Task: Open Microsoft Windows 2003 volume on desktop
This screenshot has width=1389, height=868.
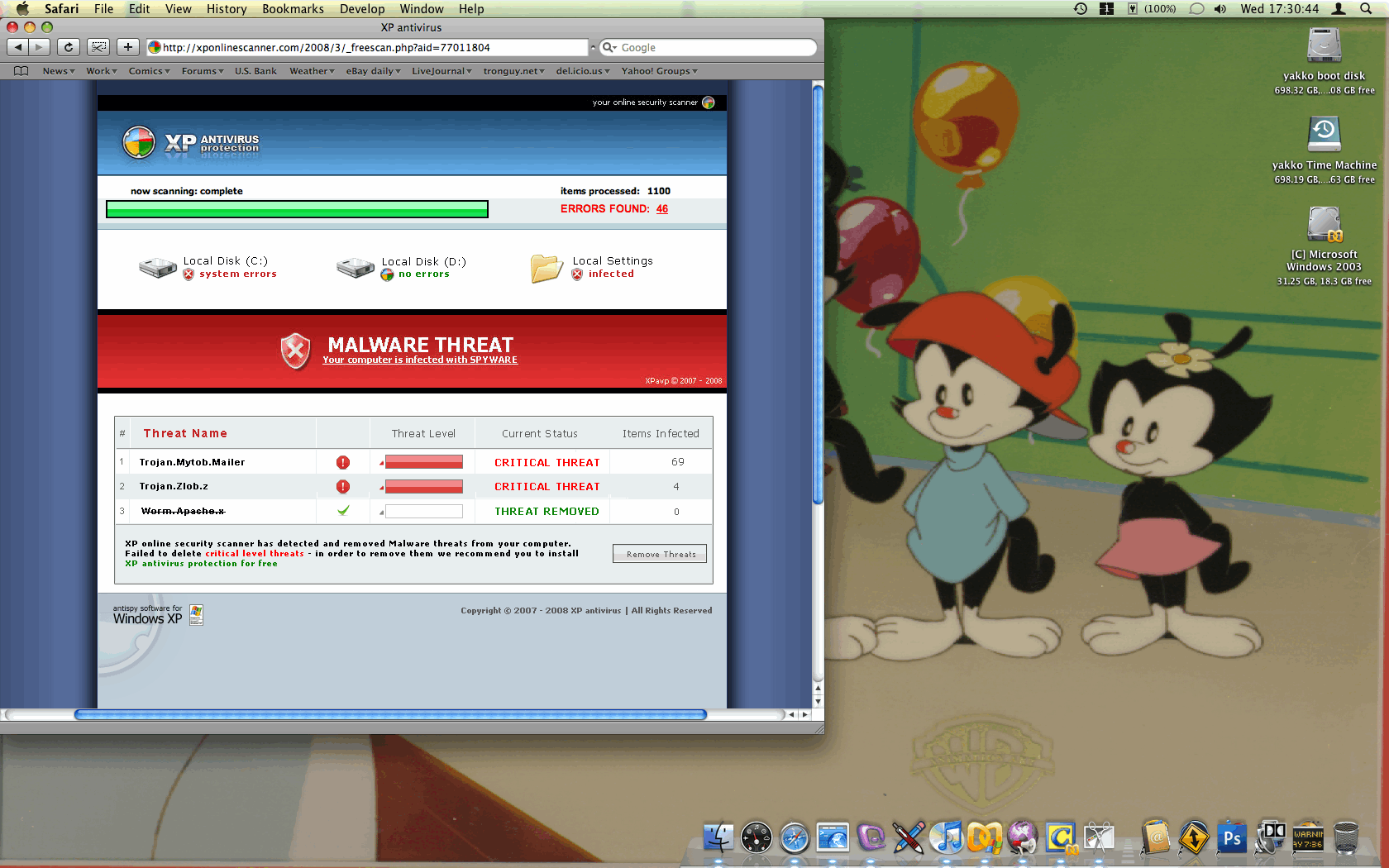Action: pos(1324,224)
